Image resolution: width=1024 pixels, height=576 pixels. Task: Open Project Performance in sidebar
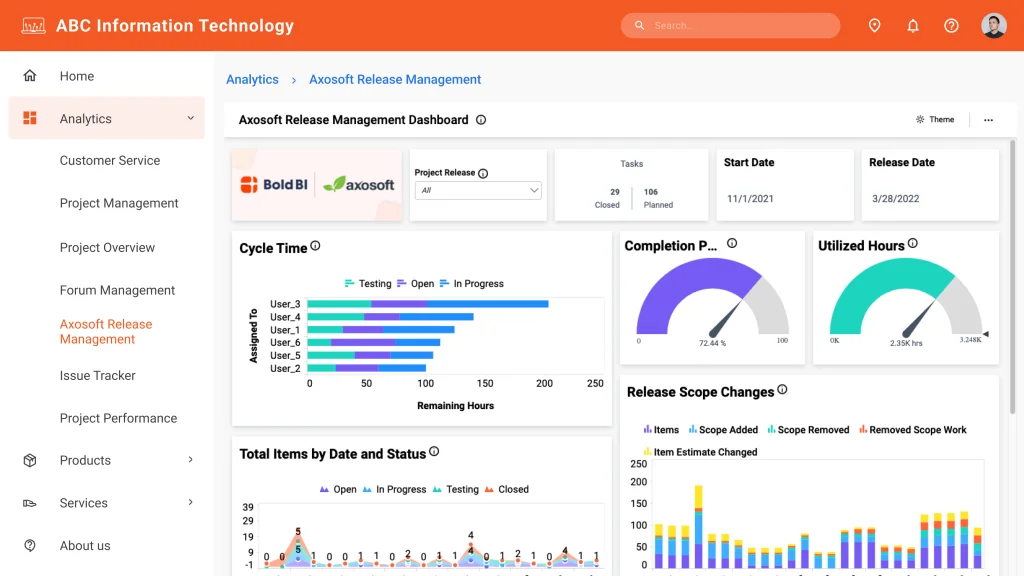click(118, 418)
